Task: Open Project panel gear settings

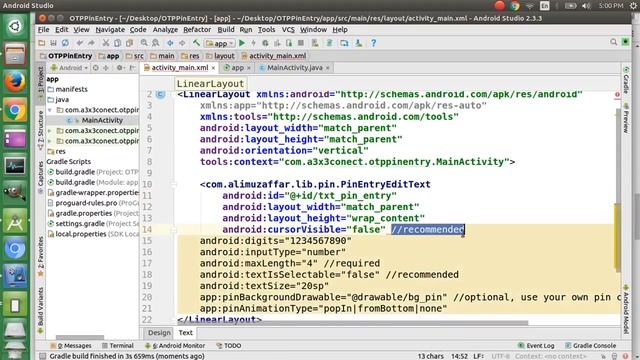Action: tap(120, 68)
